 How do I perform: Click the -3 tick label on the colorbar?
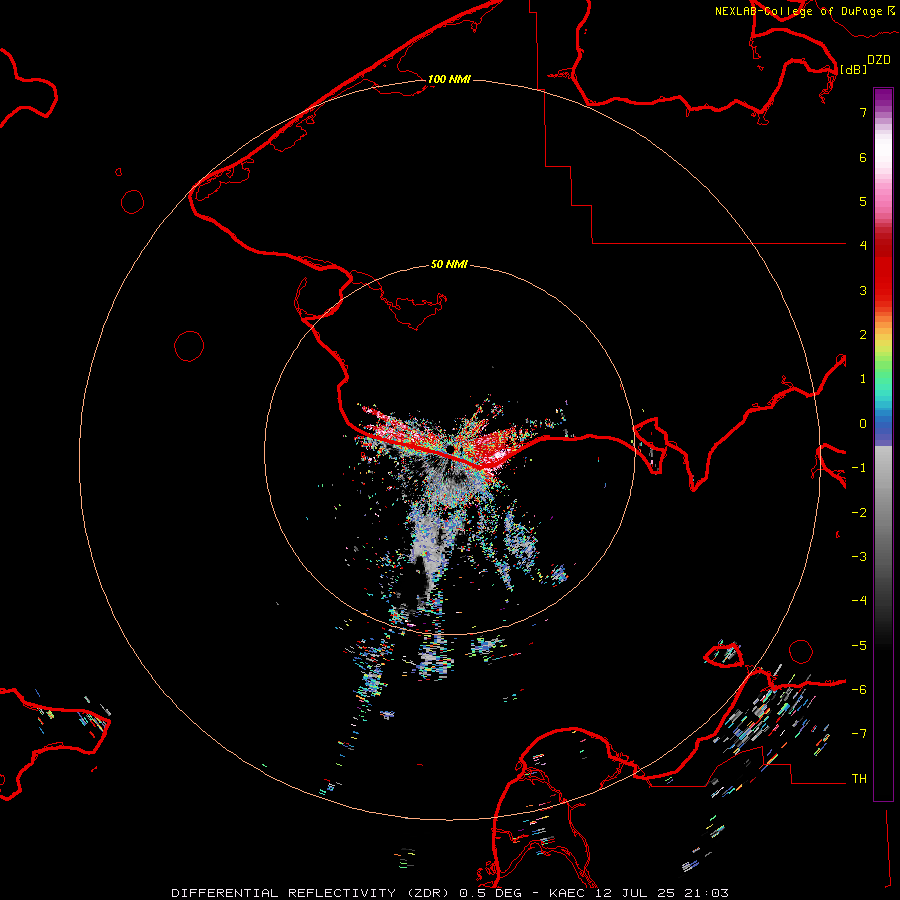click(x=859, y=557)
